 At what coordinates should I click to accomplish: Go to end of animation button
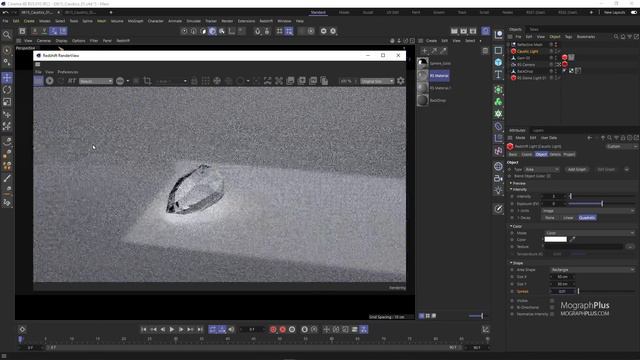(200, 329)
